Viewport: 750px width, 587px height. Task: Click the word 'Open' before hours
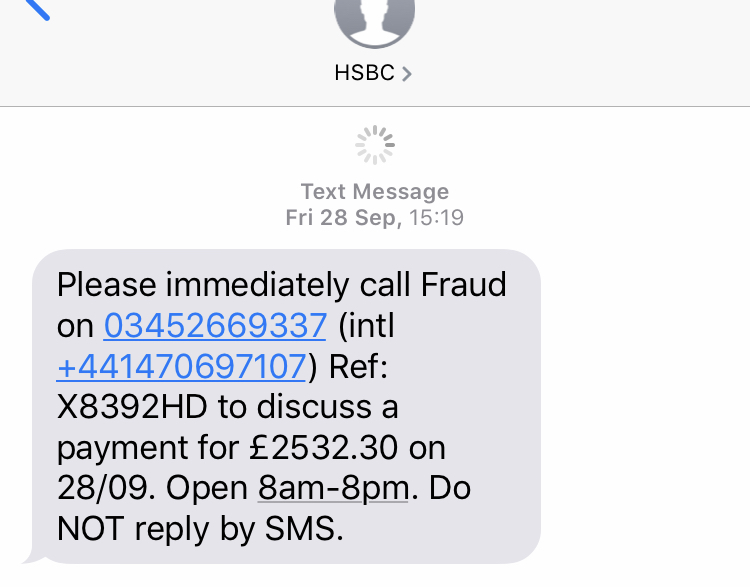(x=207, y=490)
